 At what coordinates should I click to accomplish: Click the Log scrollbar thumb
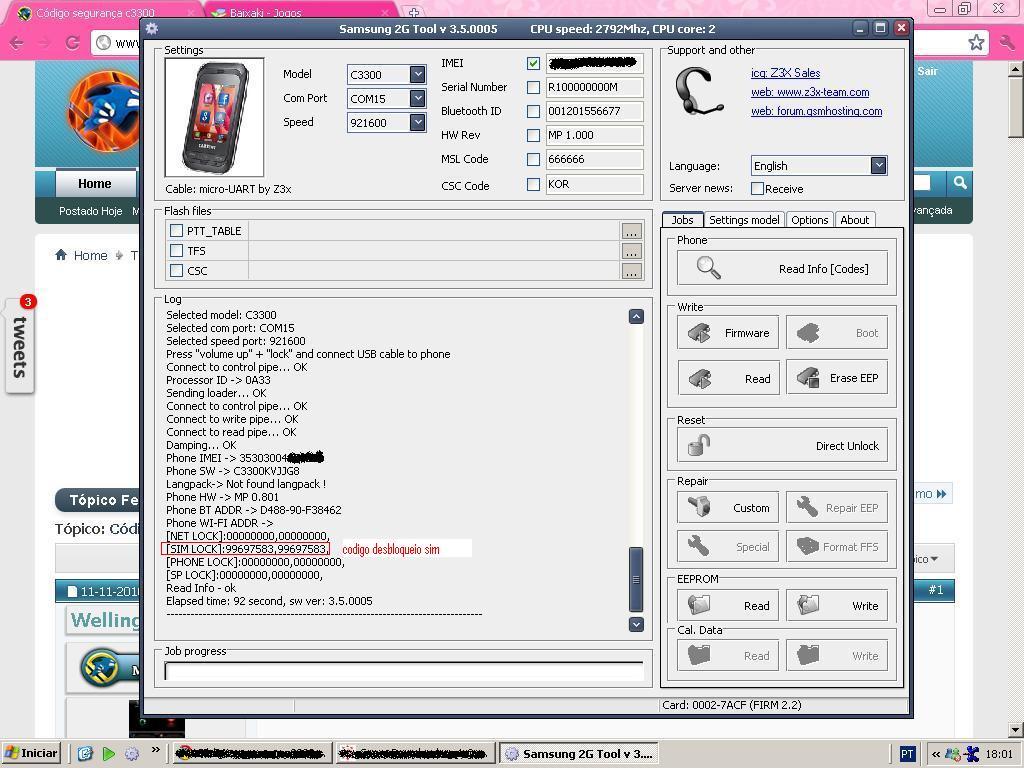click(635, 579)
